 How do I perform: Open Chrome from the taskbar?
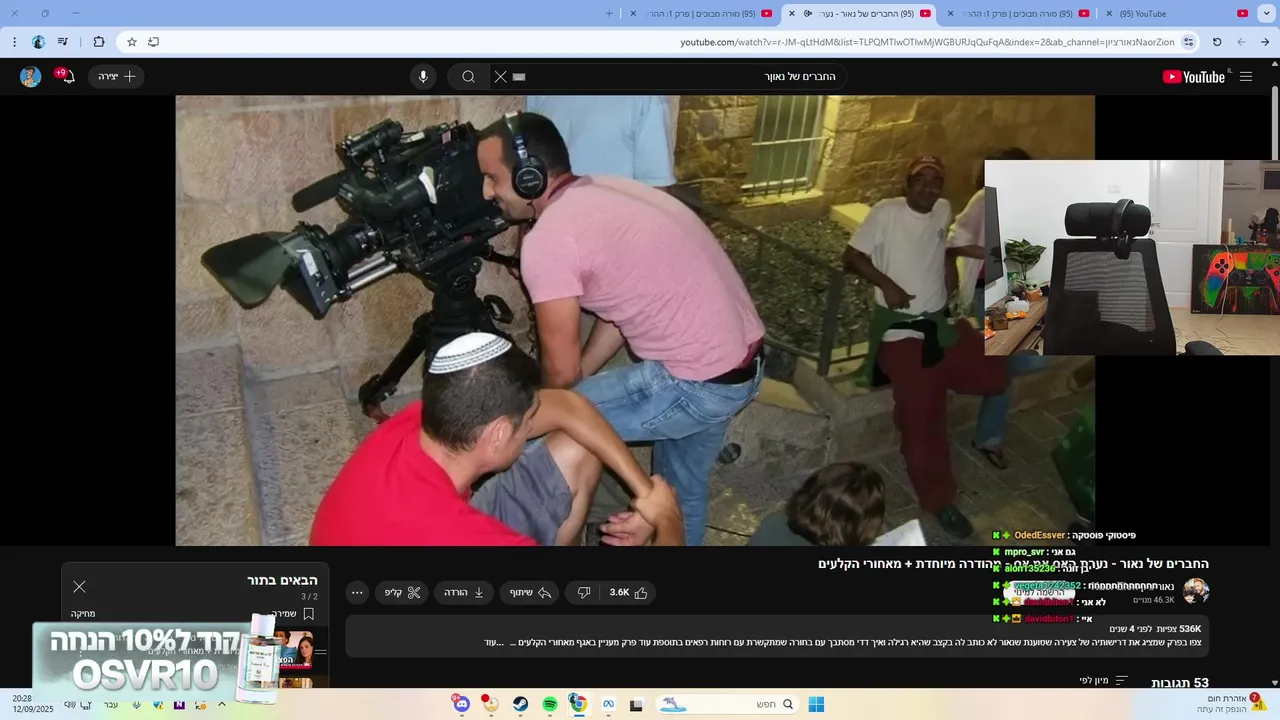coord(578,704)
